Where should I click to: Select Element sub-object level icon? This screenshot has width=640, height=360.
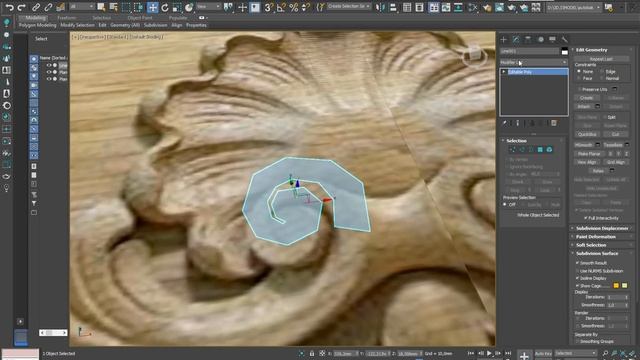pos(549,150)
